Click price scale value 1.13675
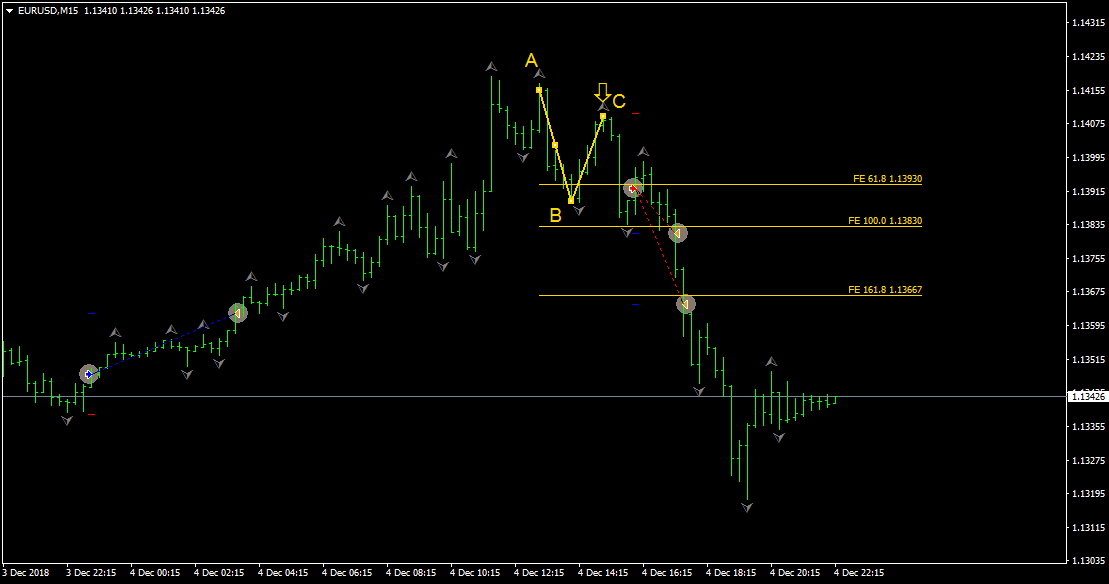The image size is (1109, 584). [x=1088, y=292]
